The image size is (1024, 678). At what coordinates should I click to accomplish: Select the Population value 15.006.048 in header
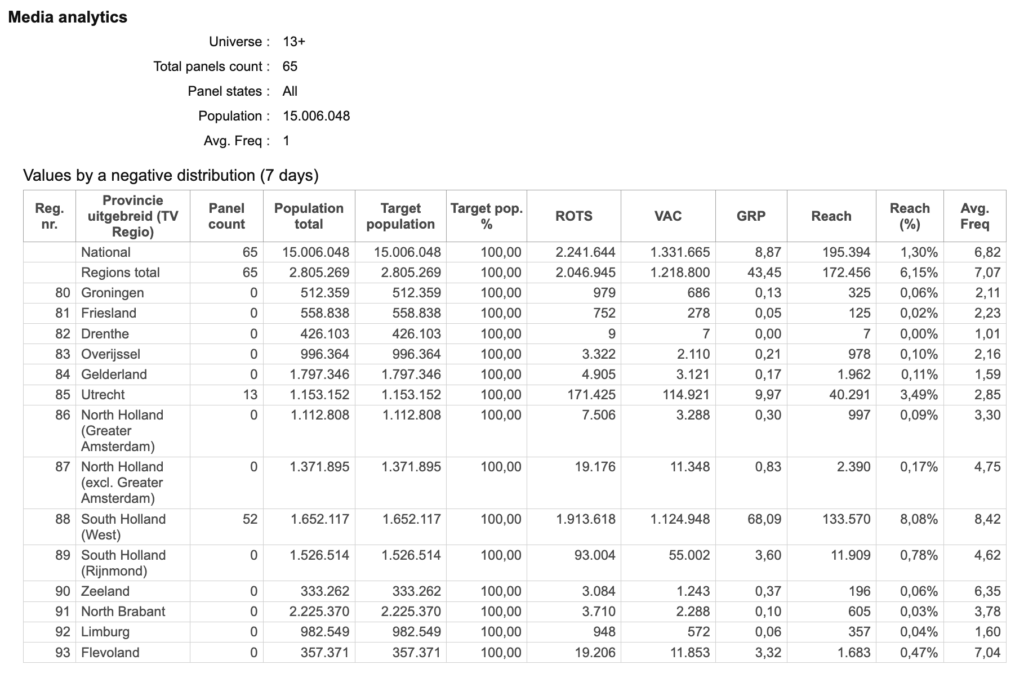point(316,116)
